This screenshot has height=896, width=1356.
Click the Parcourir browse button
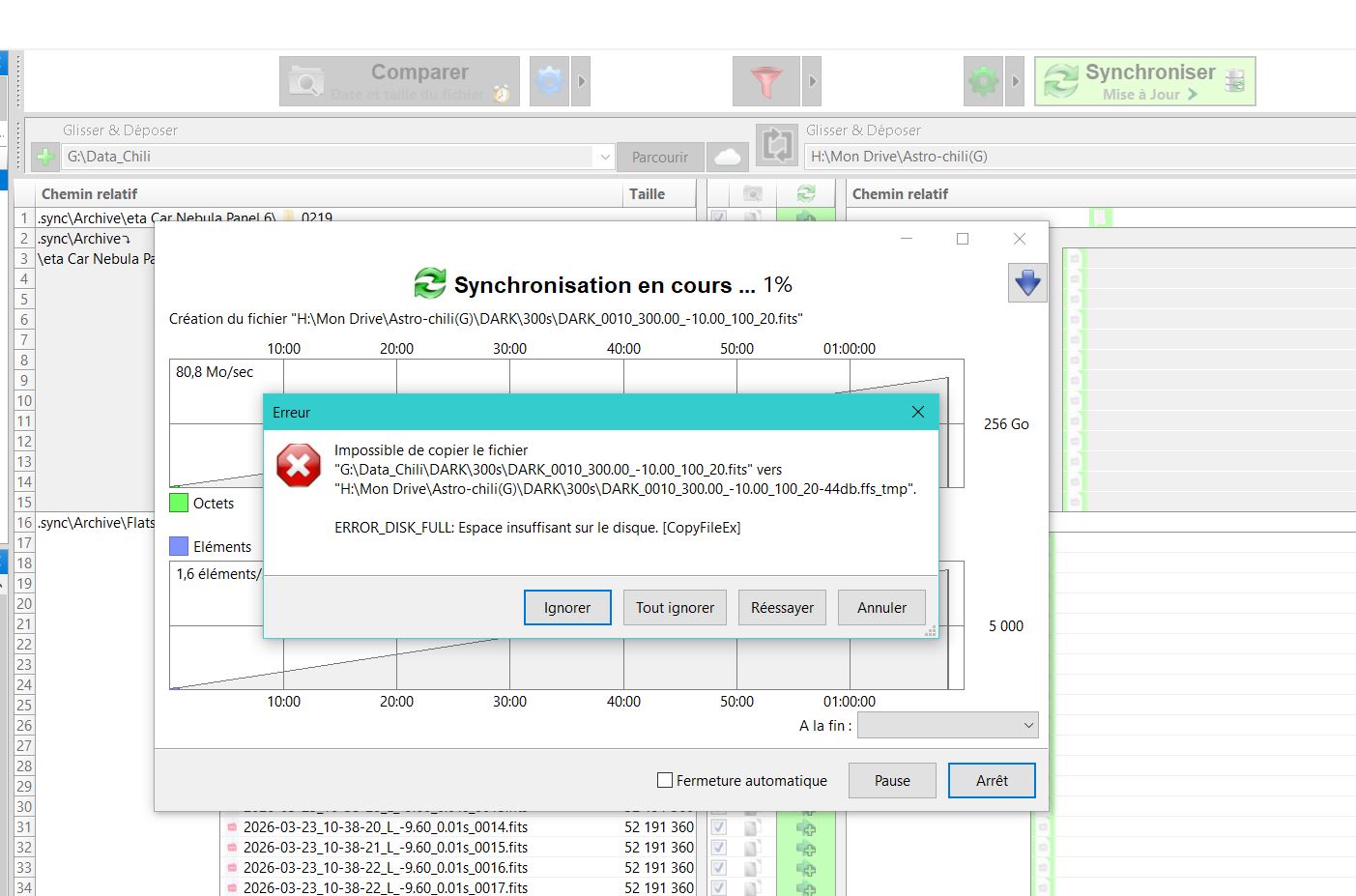coord(660,157)
